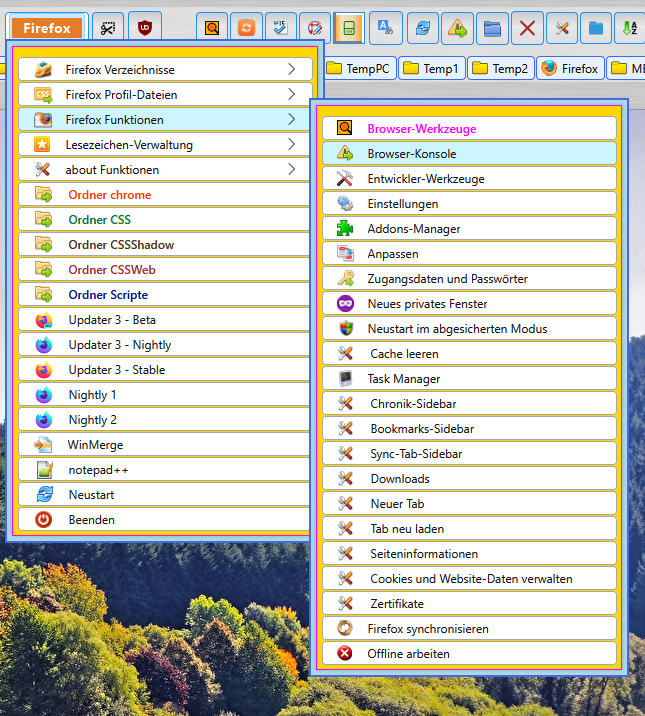This screenshot has height=716, width=645.
Task: Click the Task Manager monitor icon
Action: pyautogui.click(x=345, y=379)
